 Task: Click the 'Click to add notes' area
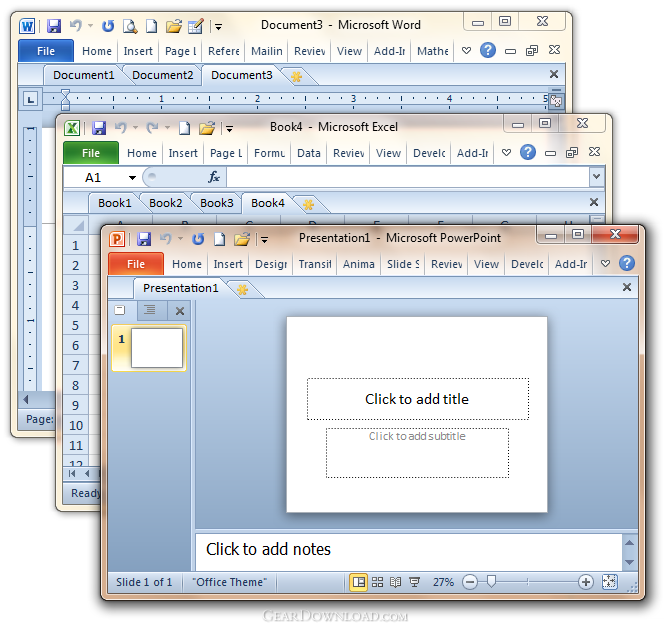coord(408,551)
